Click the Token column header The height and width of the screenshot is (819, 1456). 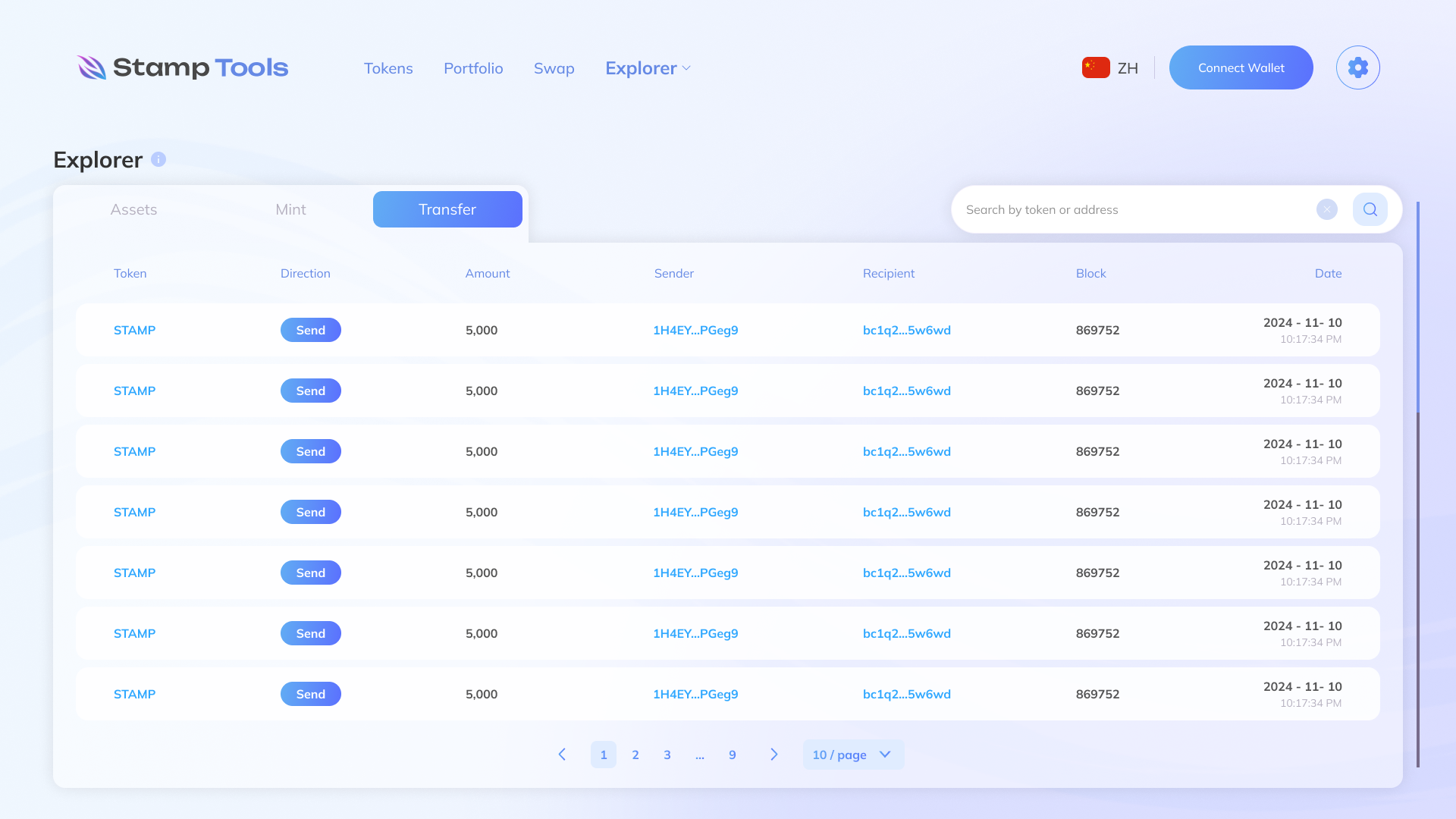130,273
